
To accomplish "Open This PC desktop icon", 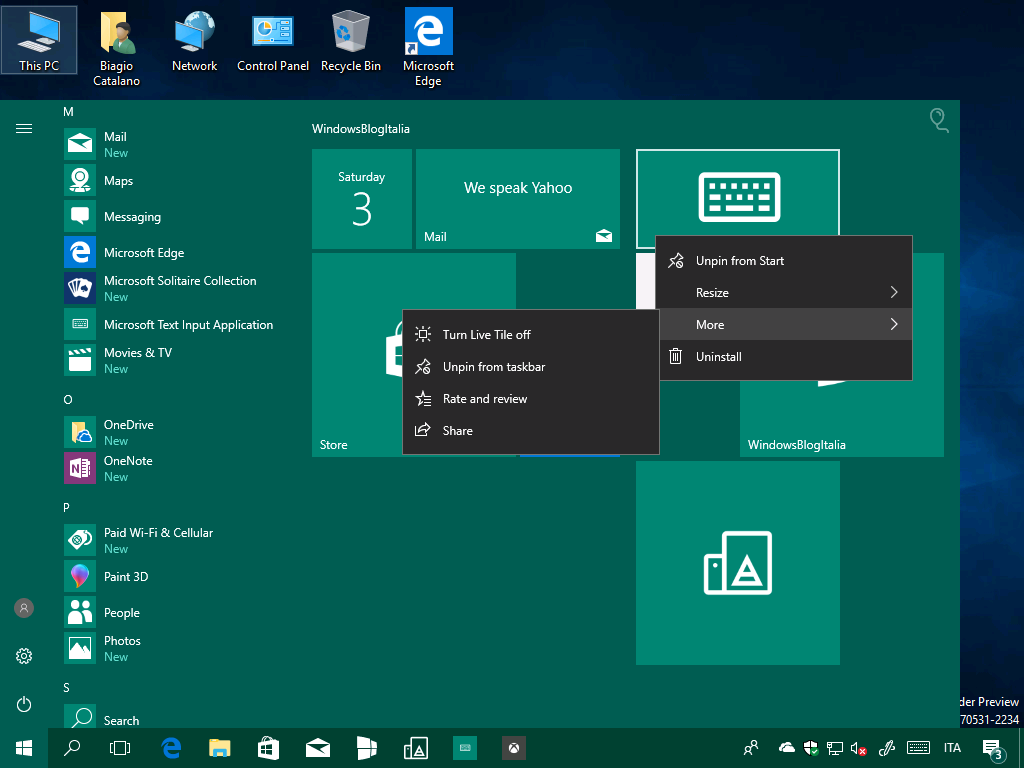I will (39, 40).
